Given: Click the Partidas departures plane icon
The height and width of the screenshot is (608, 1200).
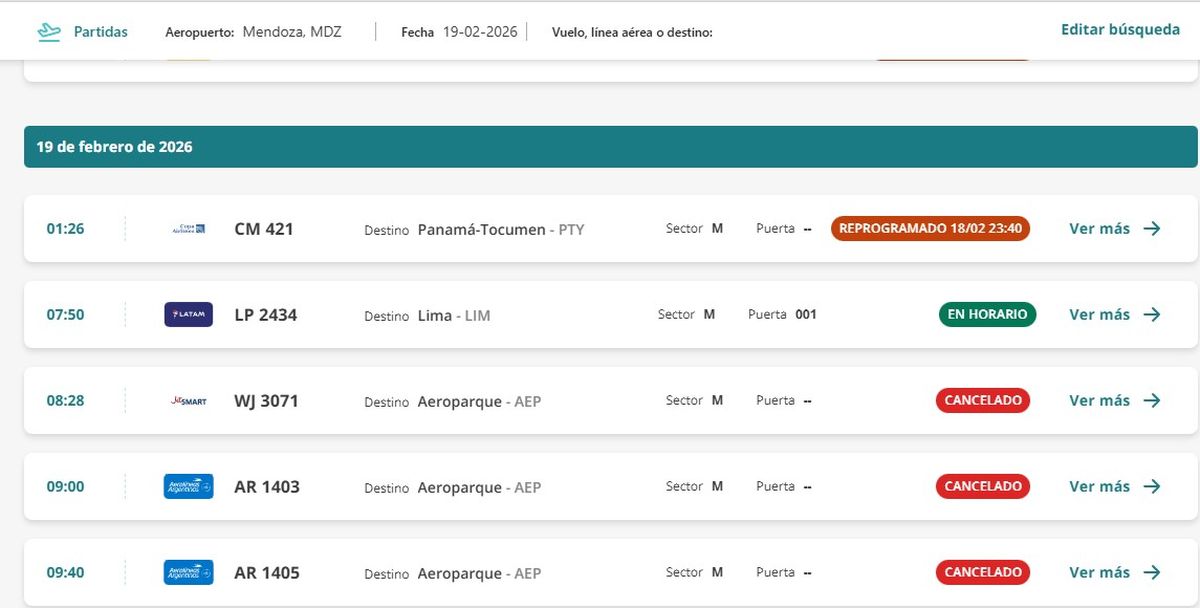Looking at the screenshot, I should point(48,32).
